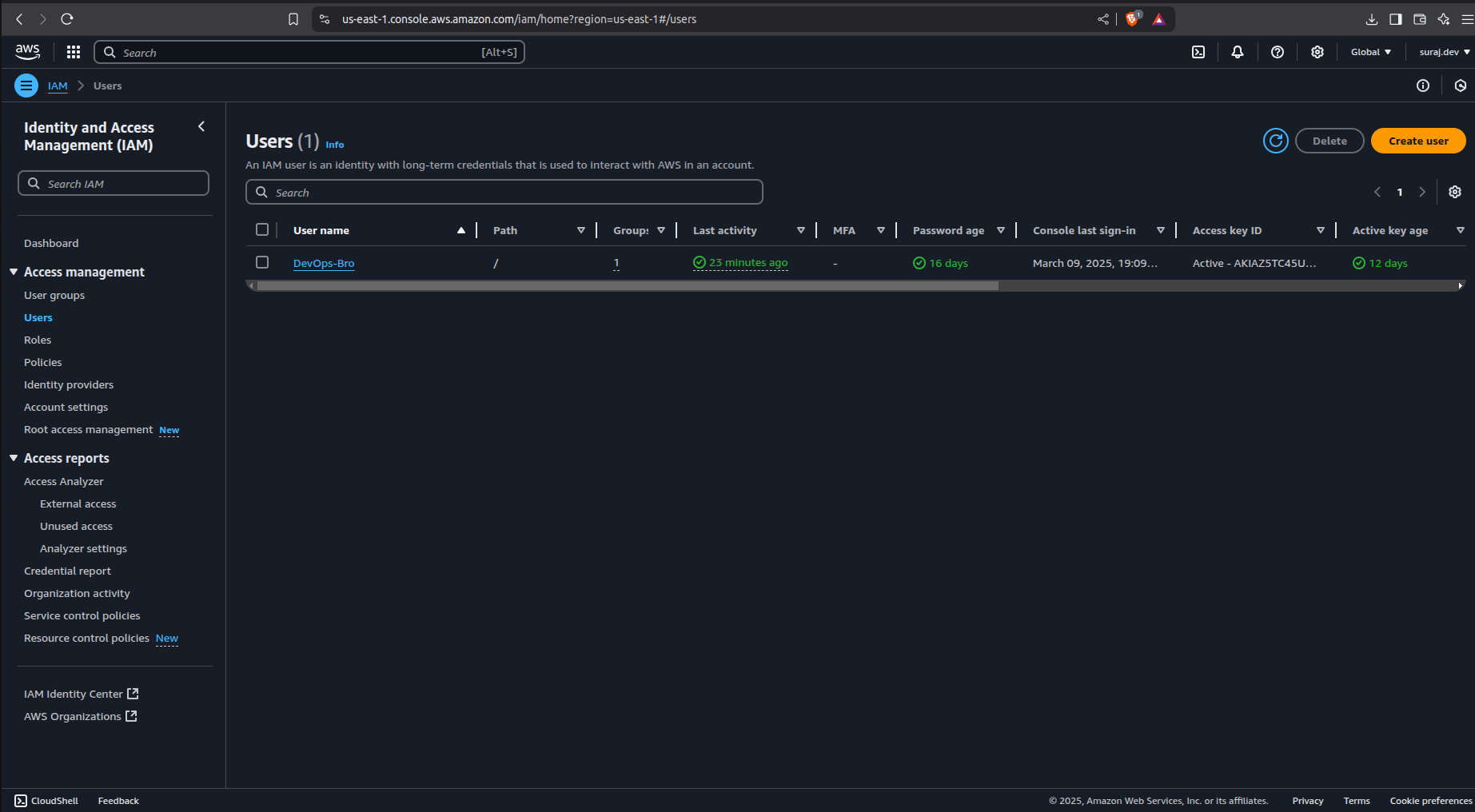
Task: Sort by Path column
Action: pos(581,230)
